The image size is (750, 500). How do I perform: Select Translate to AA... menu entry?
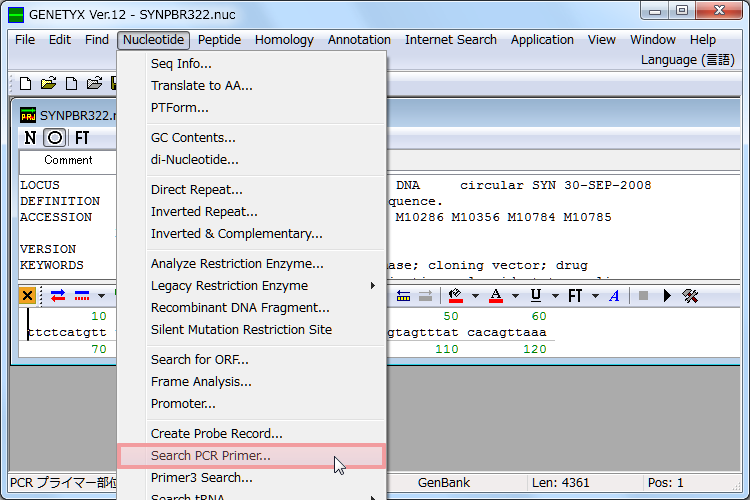(252, 86)
